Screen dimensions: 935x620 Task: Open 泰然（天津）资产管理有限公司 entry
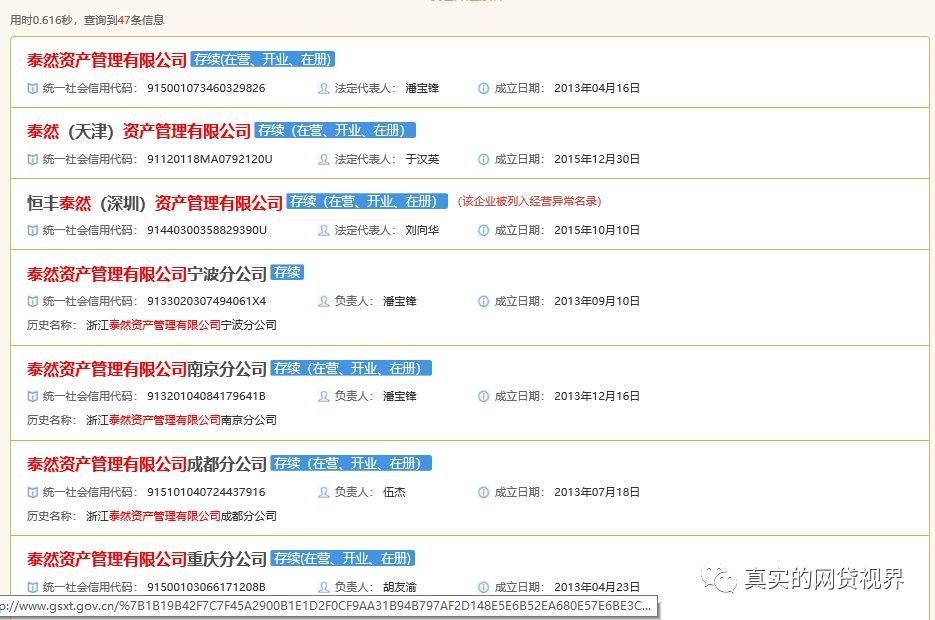point(138,132)
